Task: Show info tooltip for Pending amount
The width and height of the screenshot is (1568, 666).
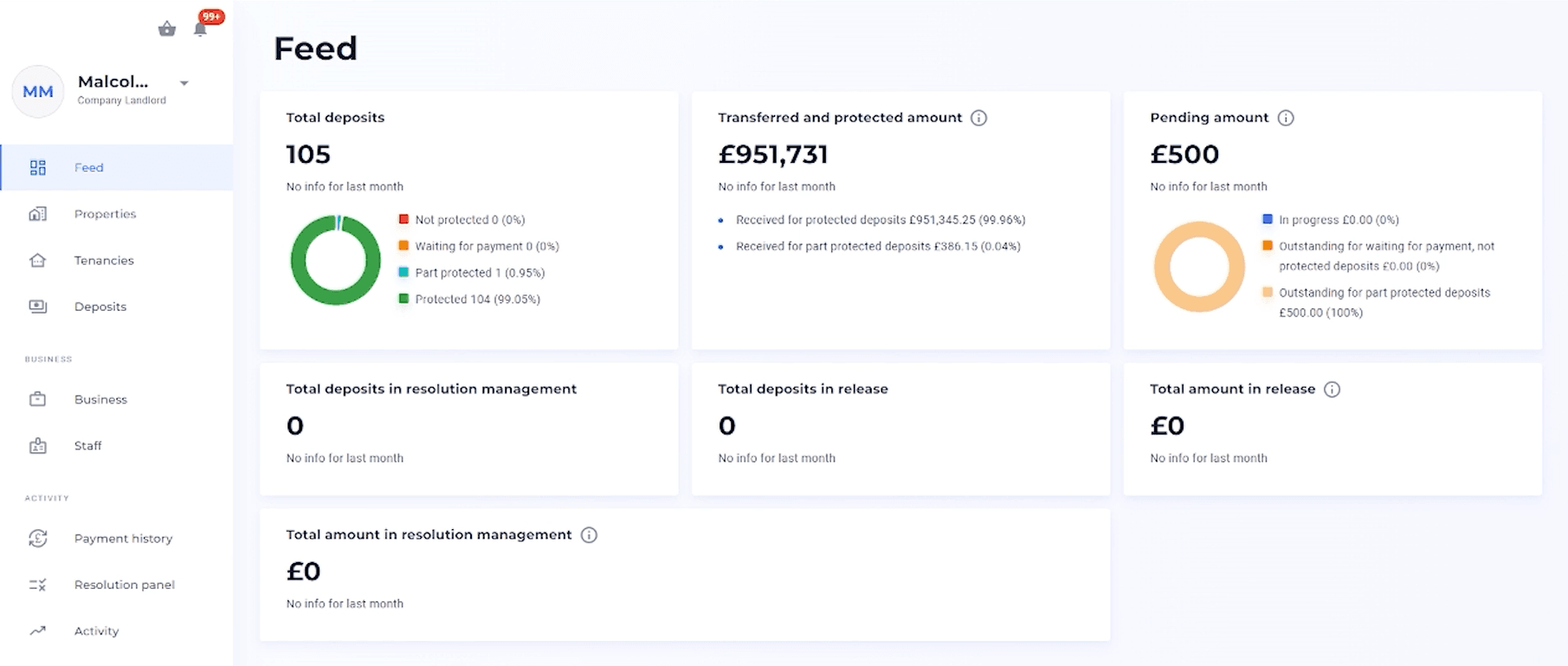Action: click(1286, 118)
